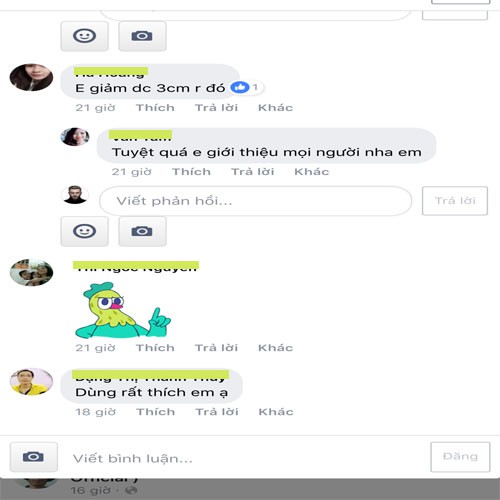The image size is (500, 500).
Task: Like the 'E giảm dc 3cm r đó' comment
Action: tap(155, 108)
